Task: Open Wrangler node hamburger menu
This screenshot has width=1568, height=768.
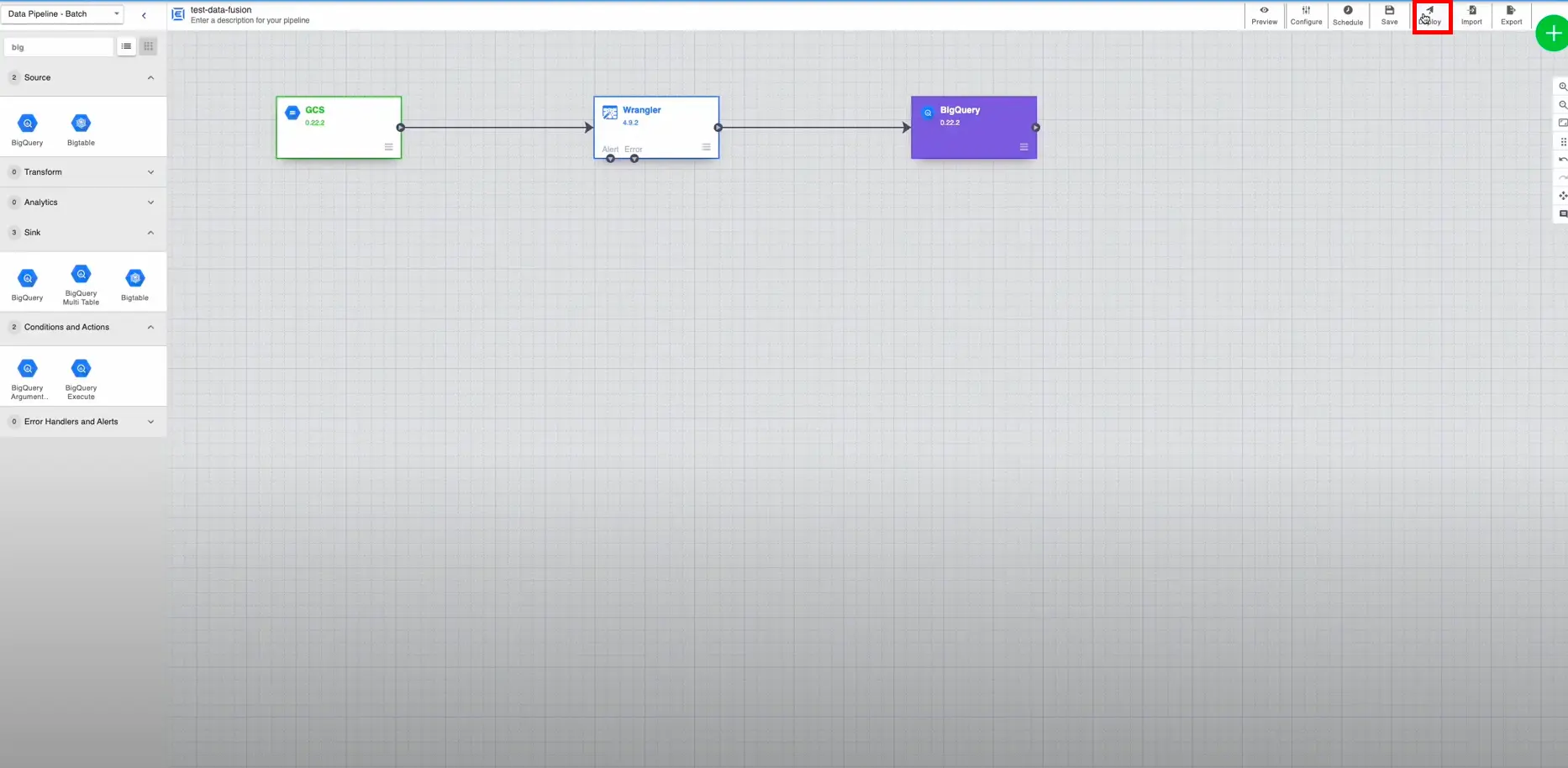Action: click(706, 147)
